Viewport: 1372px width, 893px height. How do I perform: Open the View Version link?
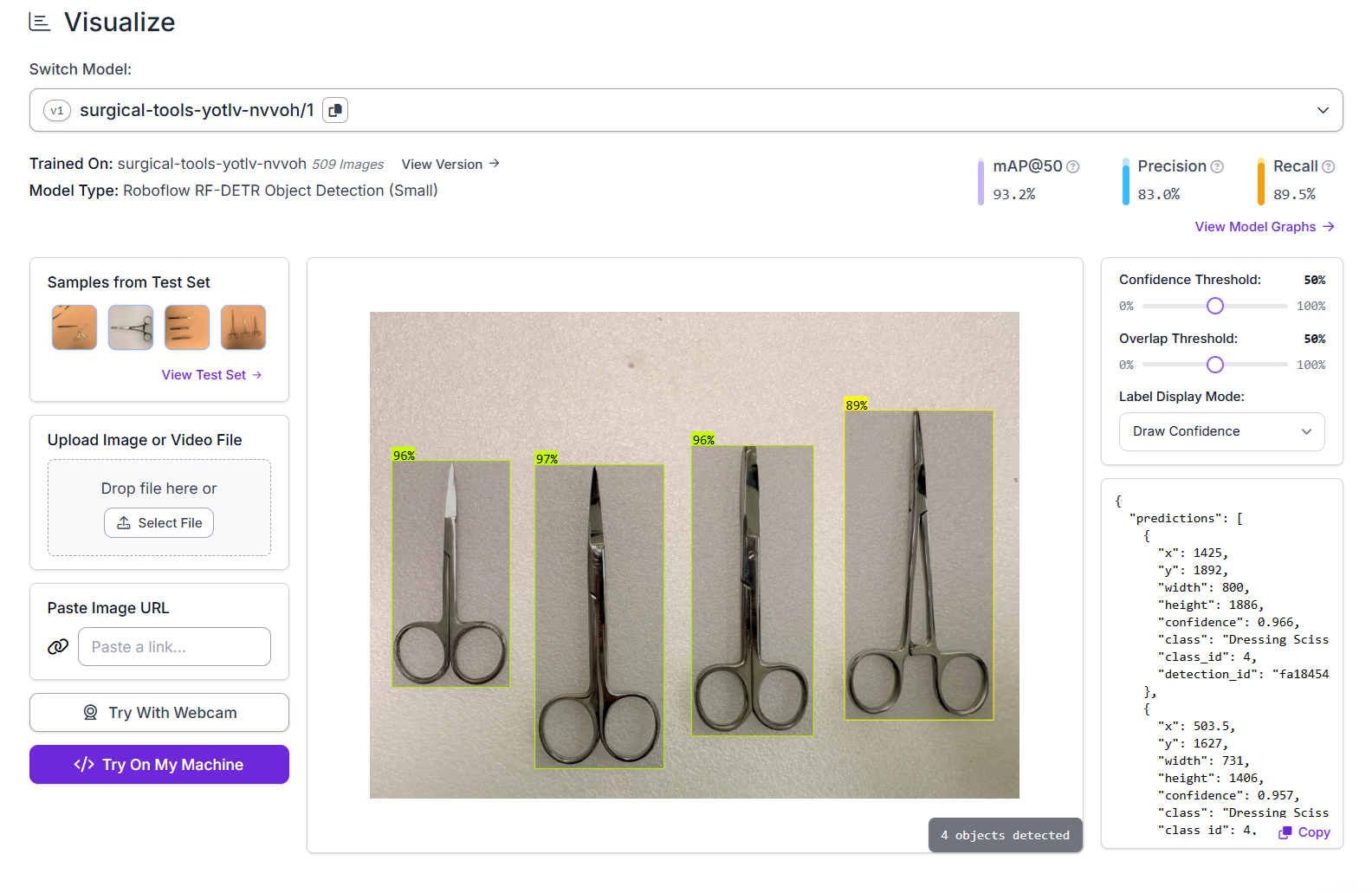click(450, 164)
